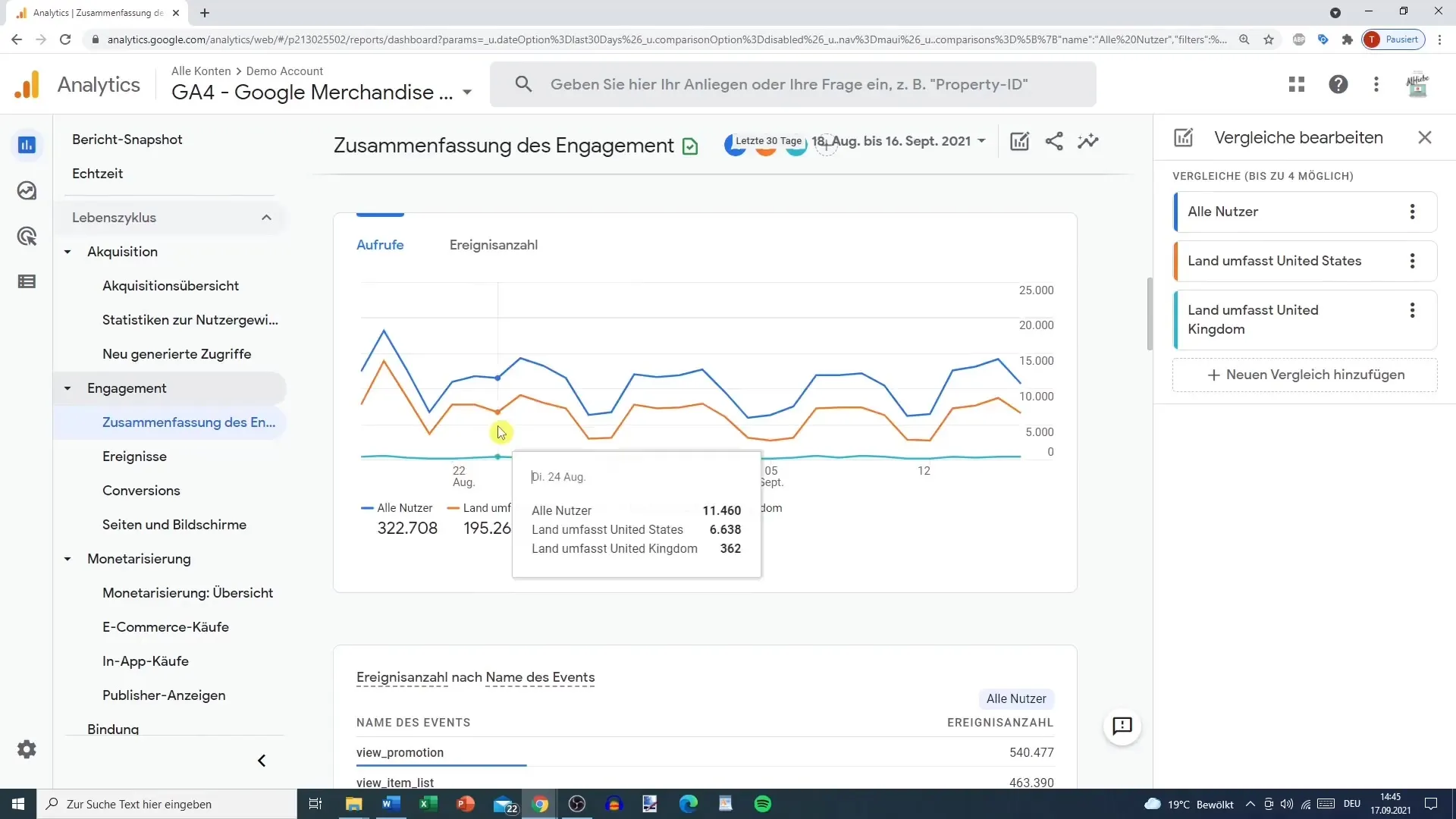The width and height of the screenshot is (1456, 819).
Task: Open Spotify from the taskbar
Action: click(763, 804)
